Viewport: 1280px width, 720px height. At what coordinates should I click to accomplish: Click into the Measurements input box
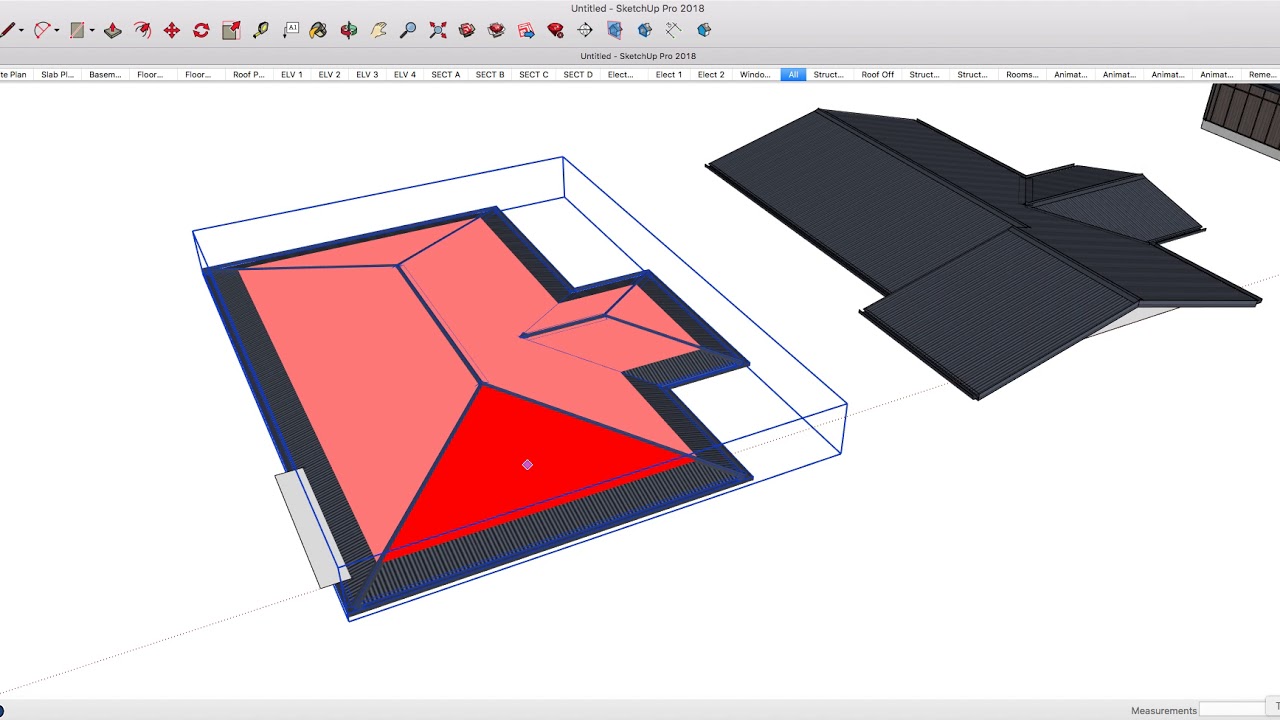click(1232, 710)
